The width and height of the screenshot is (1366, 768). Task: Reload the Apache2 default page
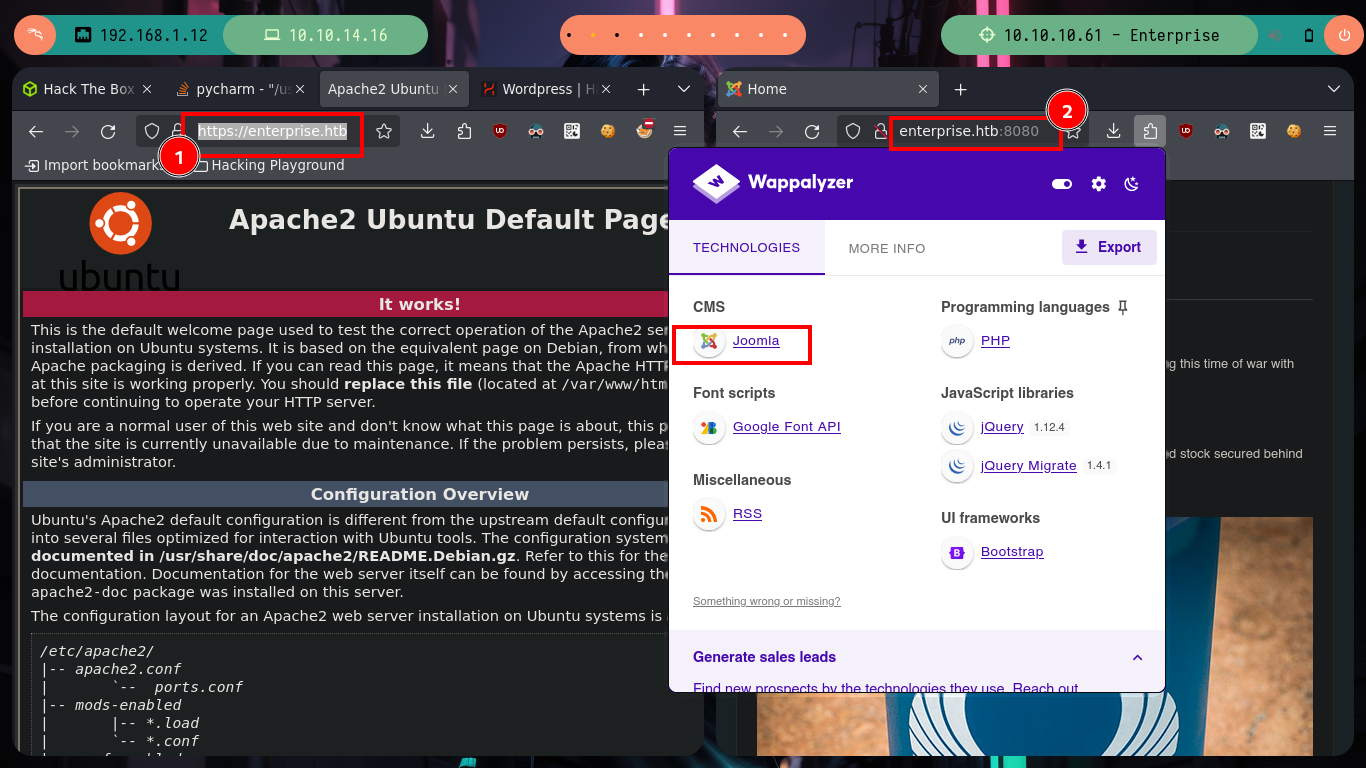108,131
